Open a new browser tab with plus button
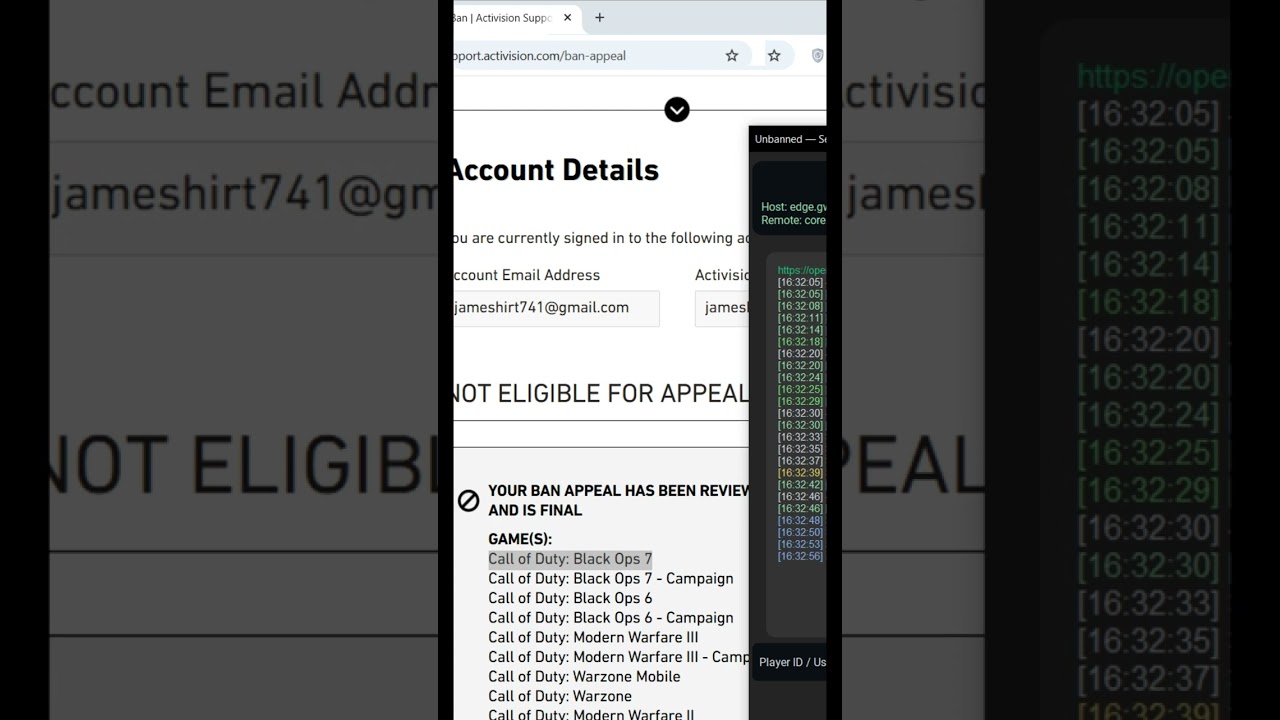This screenshot has width=1280, height=720. click(x=600, y=17)
